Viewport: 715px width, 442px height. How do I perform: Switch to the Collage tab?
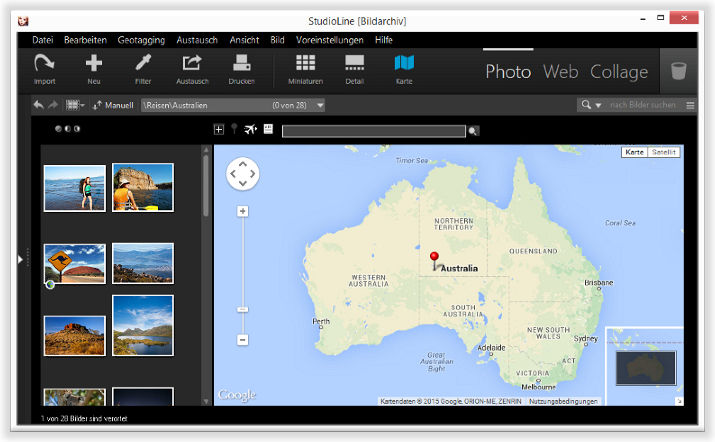coord(619,71)
